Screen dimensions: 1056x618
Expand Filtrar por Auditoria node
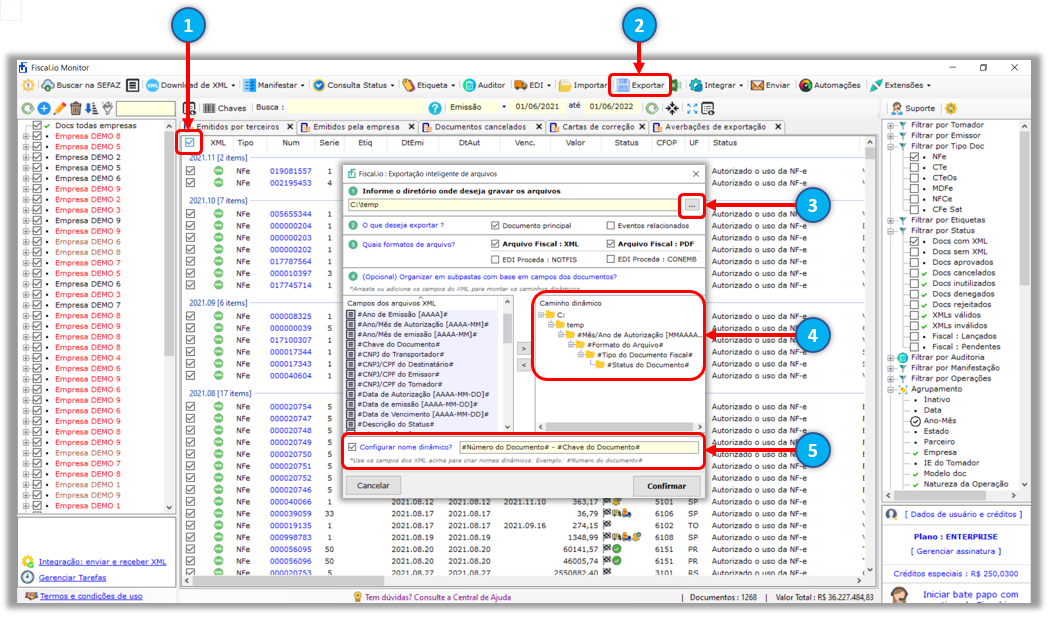[892, 357]
